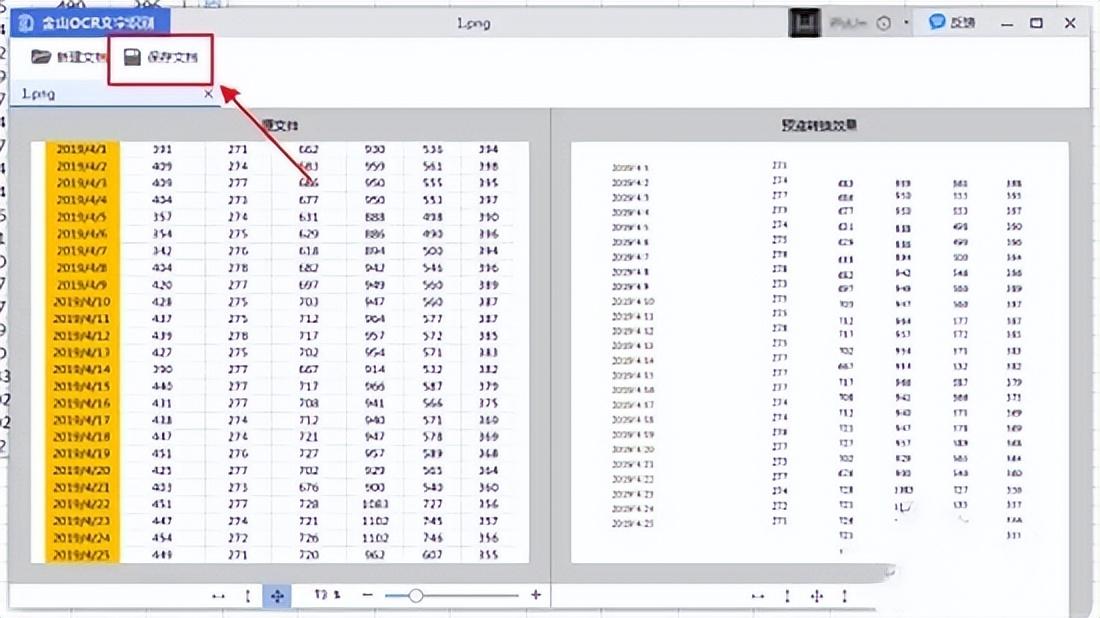Click the 1.png file name in title bar
Image resolution: width=1100 pixels, height=618 pixels.
(474, 23)
